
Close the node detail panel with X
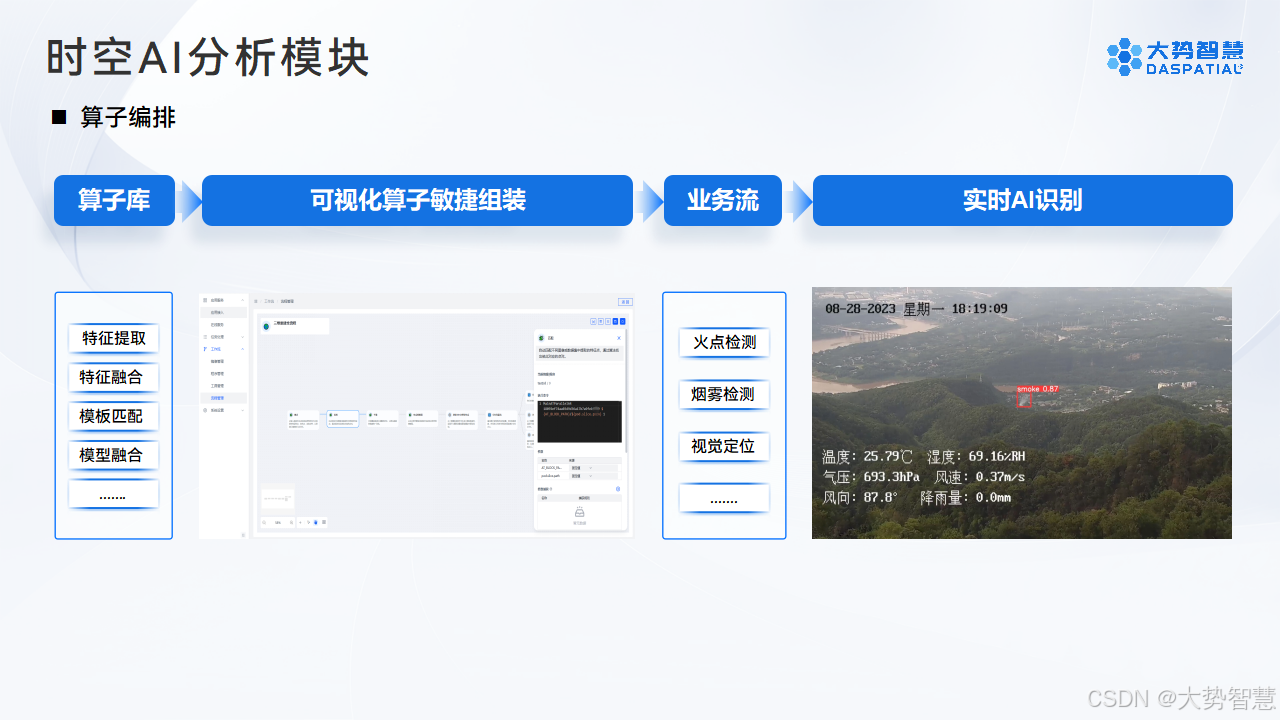(x=619, y=338)
